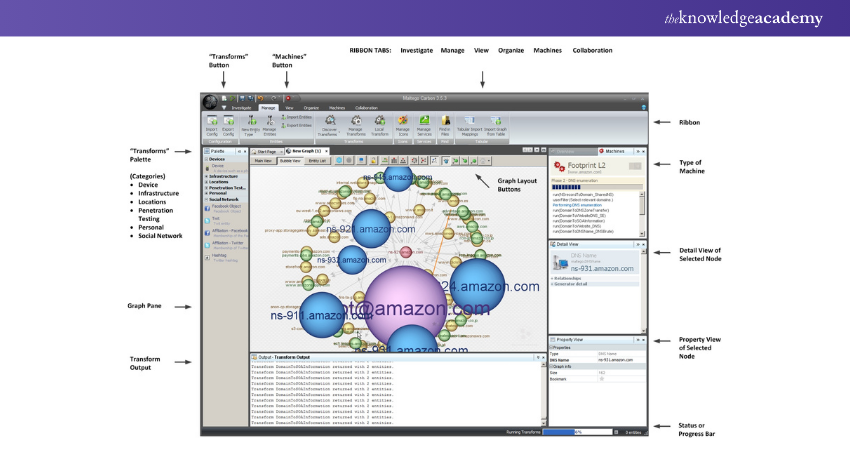The image size is (850, 450).
Task: Collapse the Social Network palette category
Action: pos(206,199)
